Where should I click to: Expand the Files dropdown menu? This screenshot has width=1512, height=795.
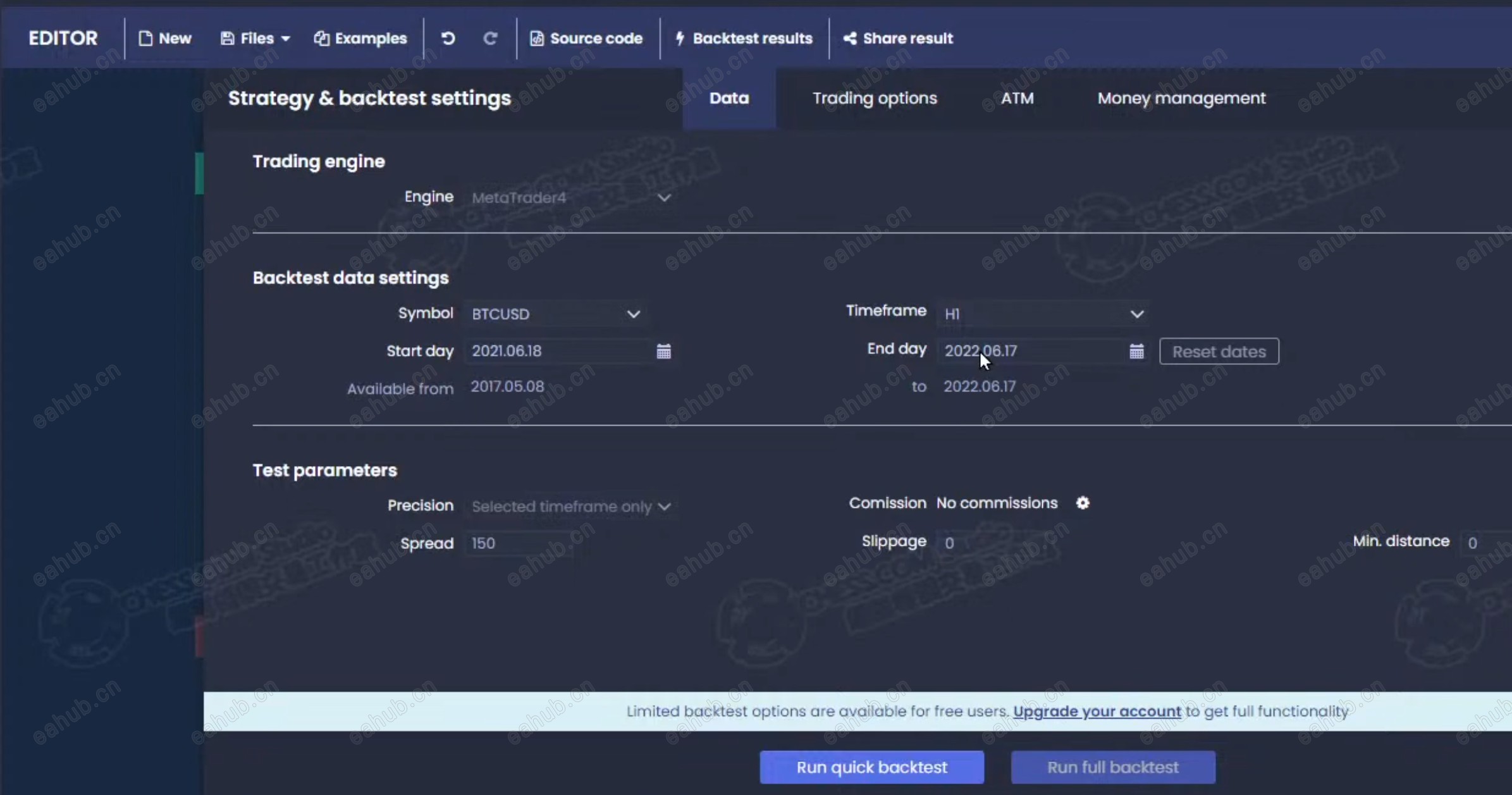[x=255, y=39]
